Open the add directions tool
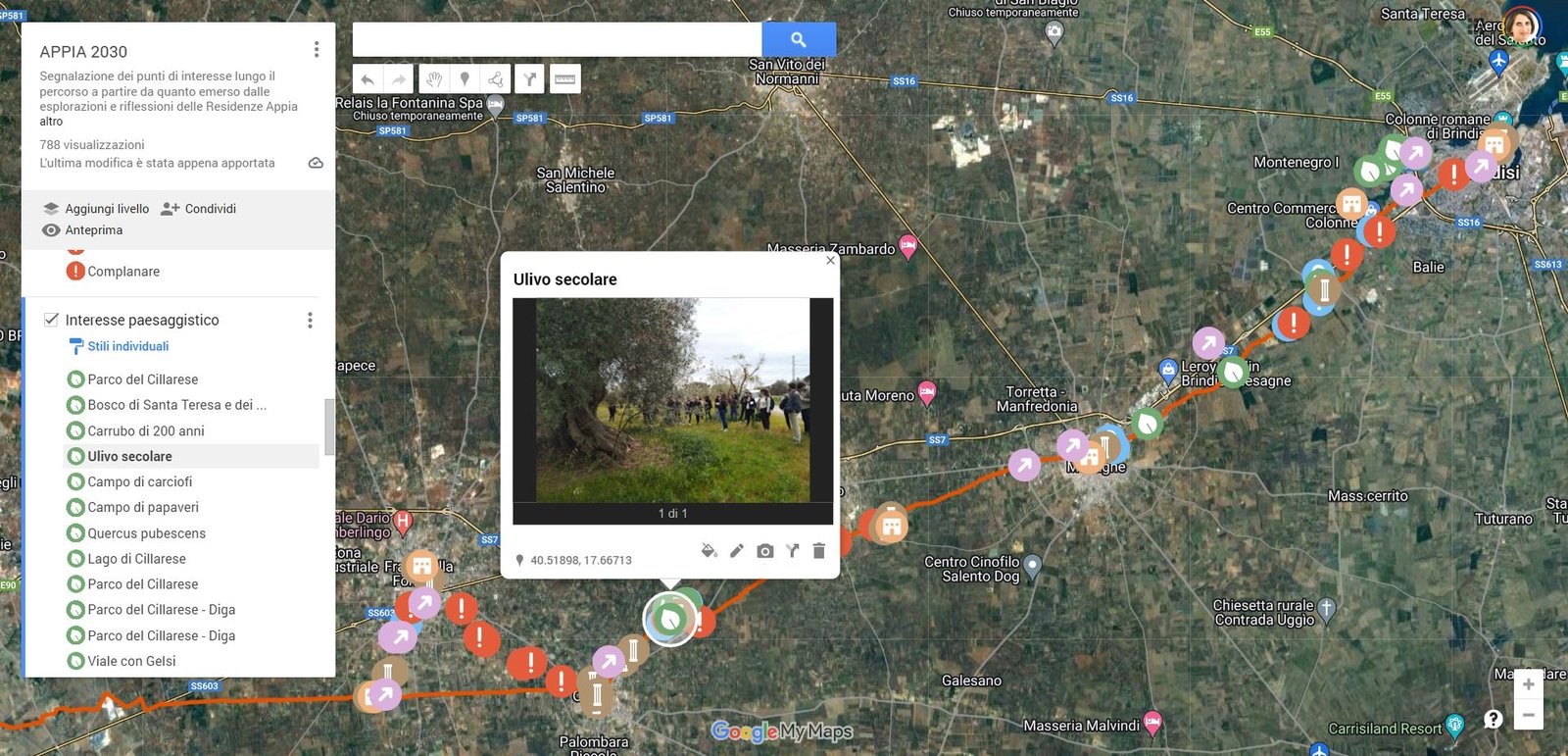Screen dimensions: 1568x756 [x=529, y=79]
